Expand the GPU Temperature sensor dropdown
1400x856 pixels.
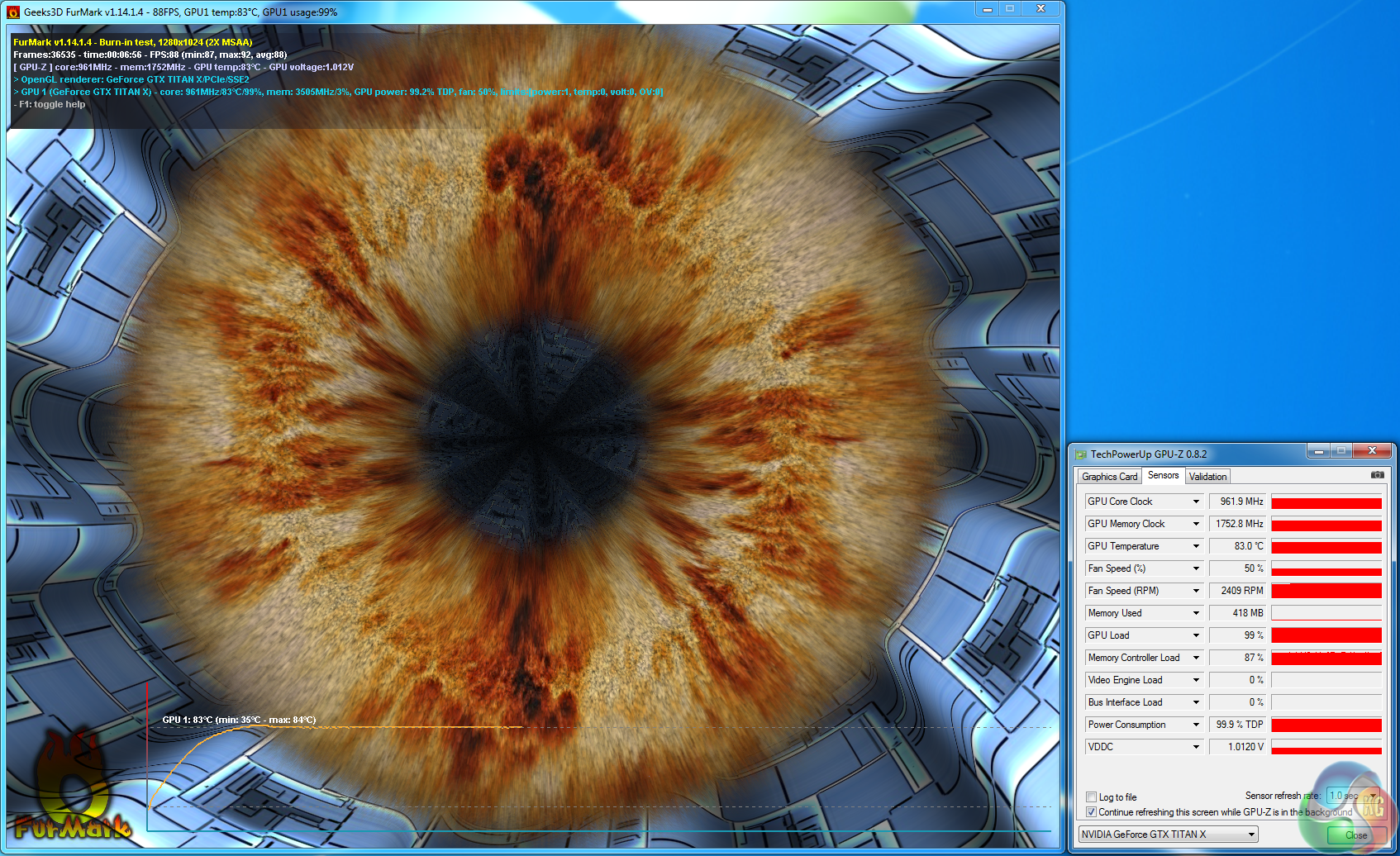[x=1195, y=546]
